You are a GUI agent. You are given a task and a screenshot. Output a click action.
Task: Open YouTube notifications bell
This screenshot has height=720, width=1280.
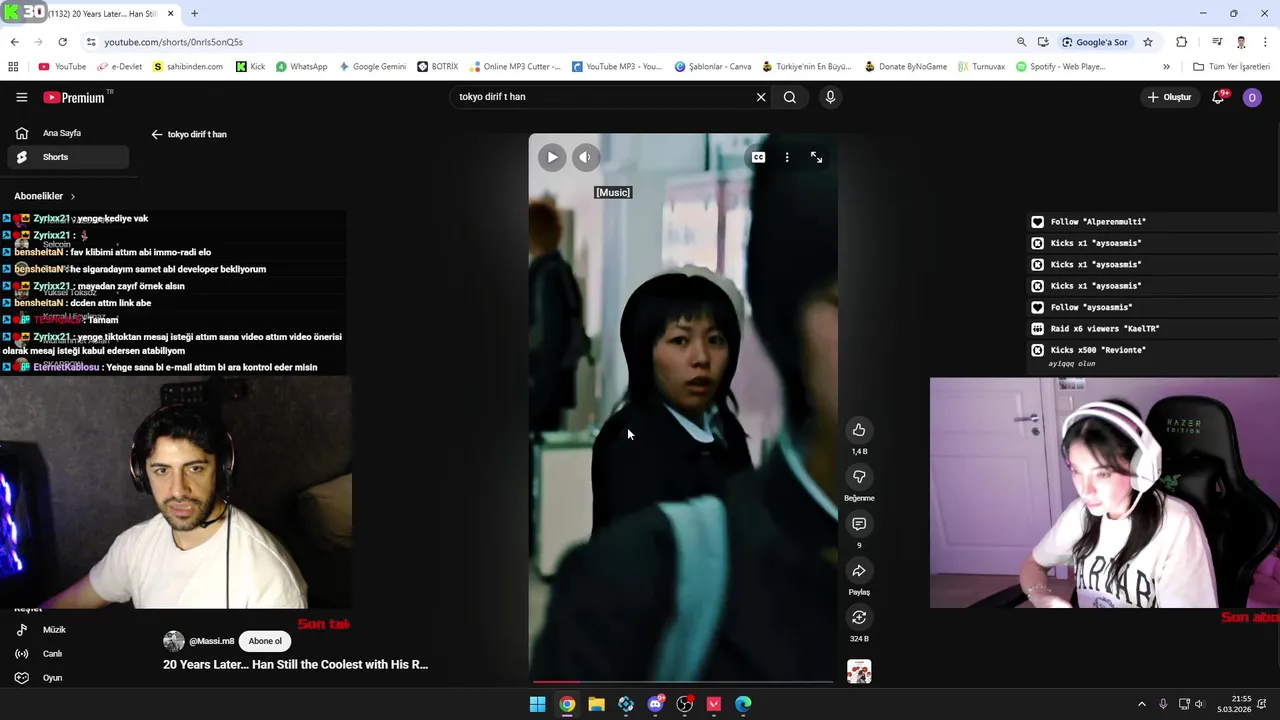click(1218, 97)
